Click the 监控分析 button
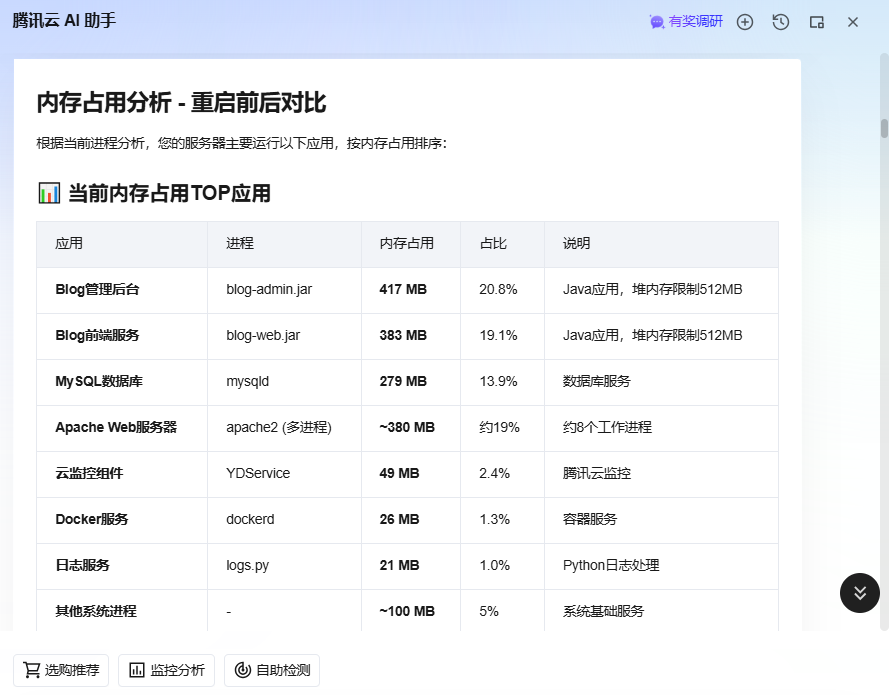 (166, 670)
